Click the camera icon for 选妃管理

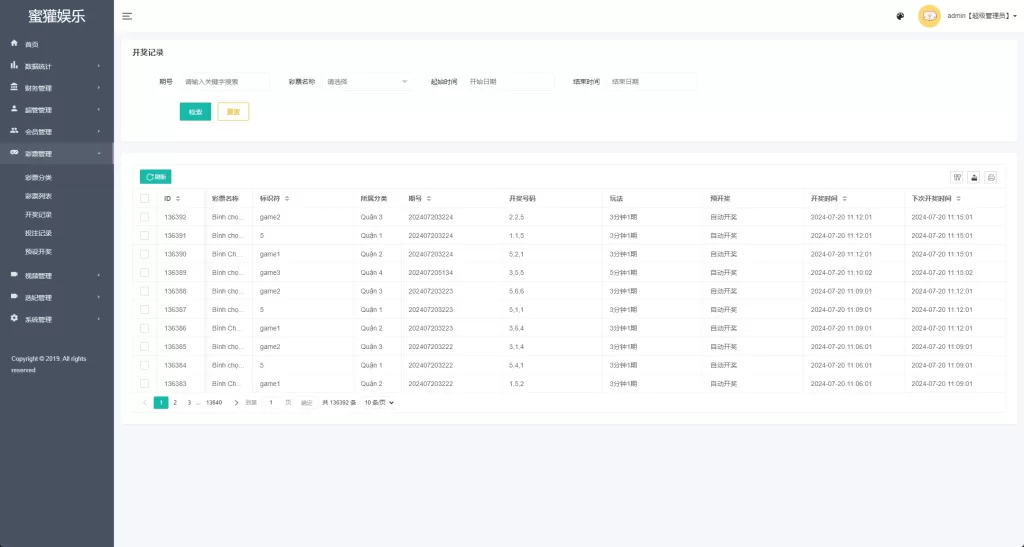coord(14,296)
